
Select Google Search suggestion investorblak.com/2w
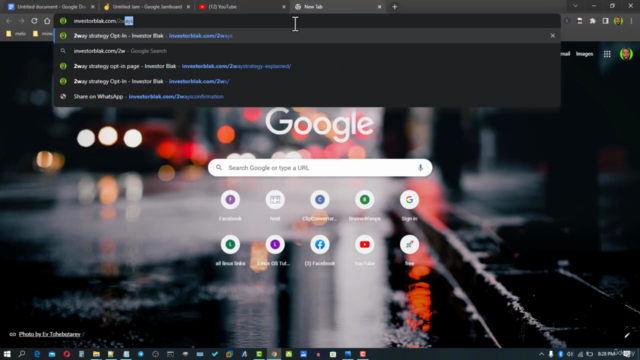pyautogui.click(x=307, y=51)
